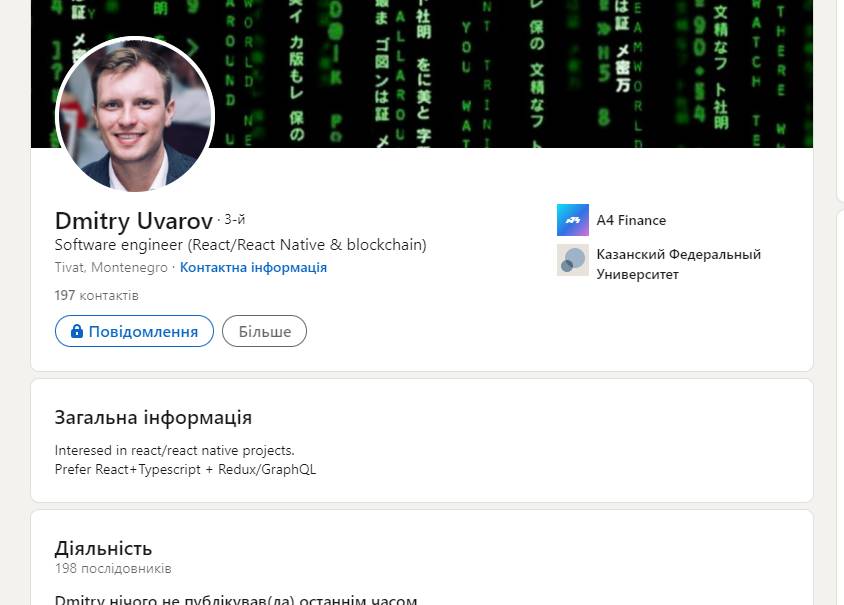Click the Казанский Федеральный Университет logo icon
The width and height of the screenshot is (844, 605).
point(573,260)
